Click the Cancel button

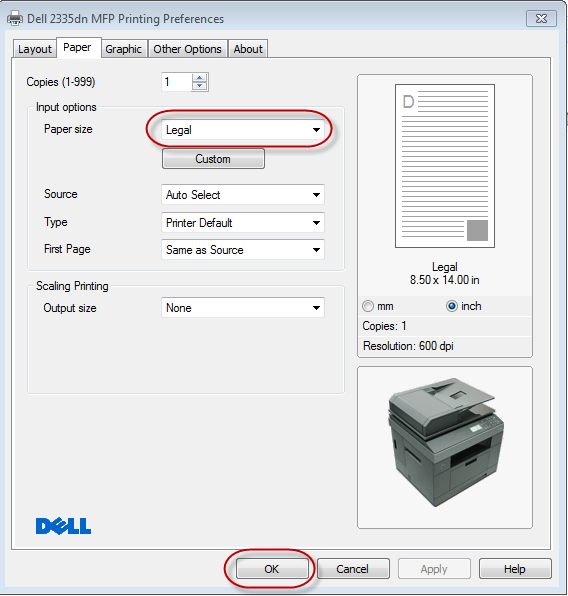pyautogui.click(x=353, y=569)
